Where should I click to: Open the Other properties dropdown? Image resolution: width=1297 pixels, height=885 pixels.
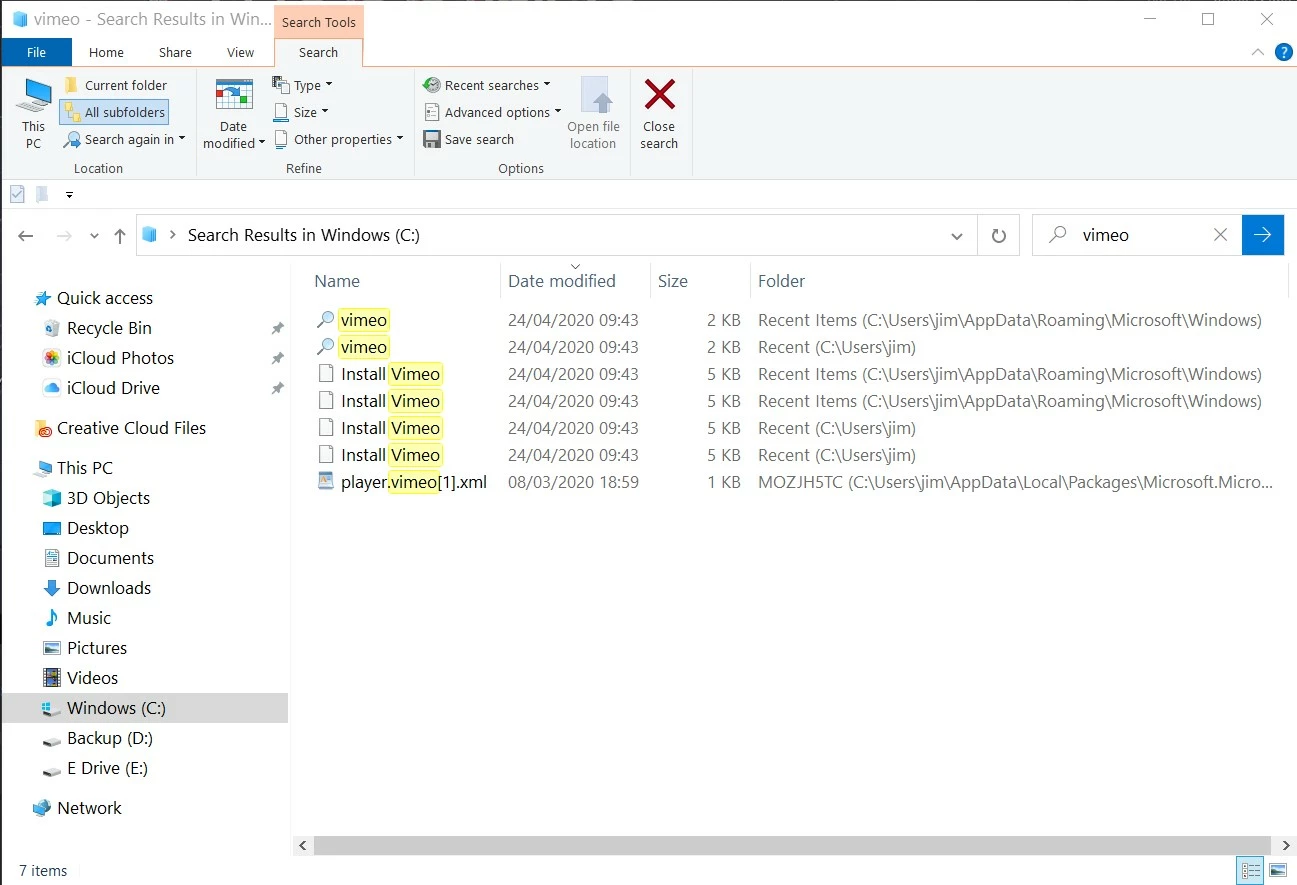pyautogui.click(x=338, y=139)
